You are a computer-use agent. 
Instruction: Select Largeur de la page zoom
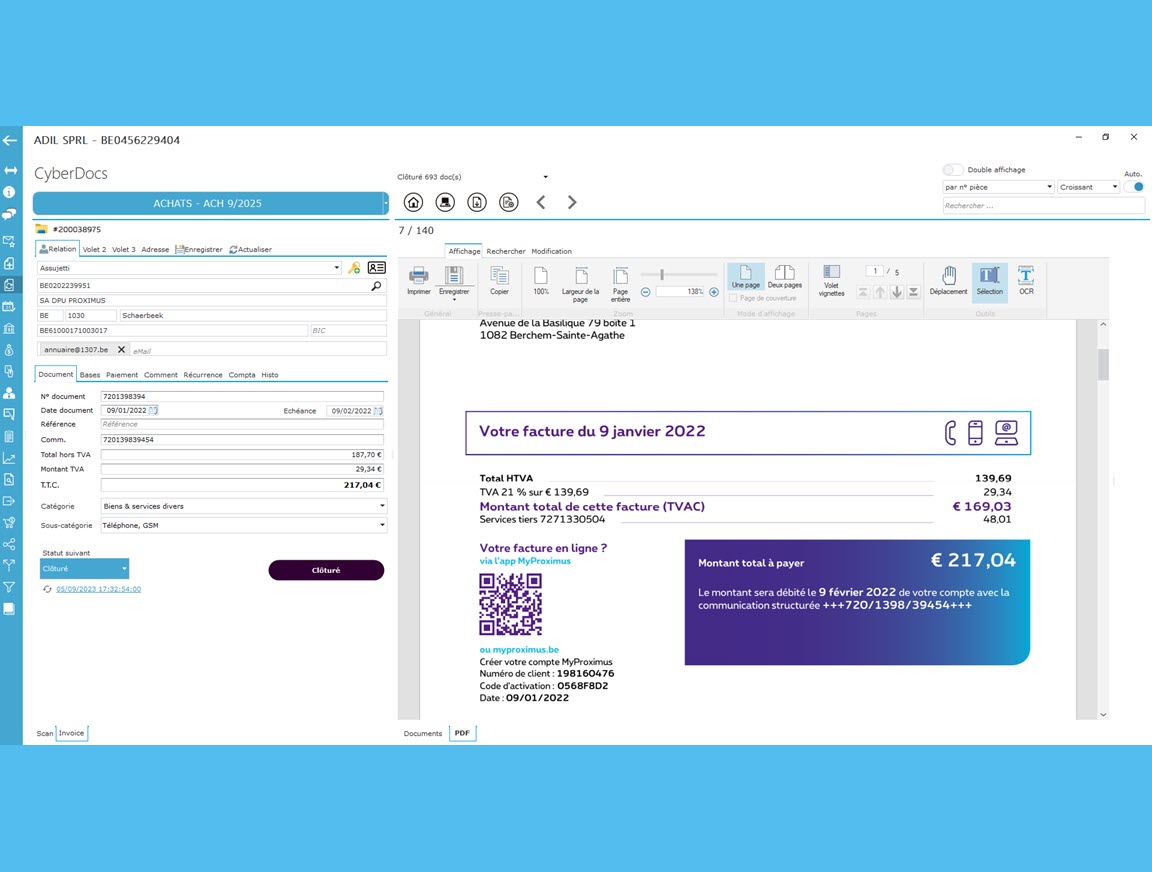[x=580, y=284]
